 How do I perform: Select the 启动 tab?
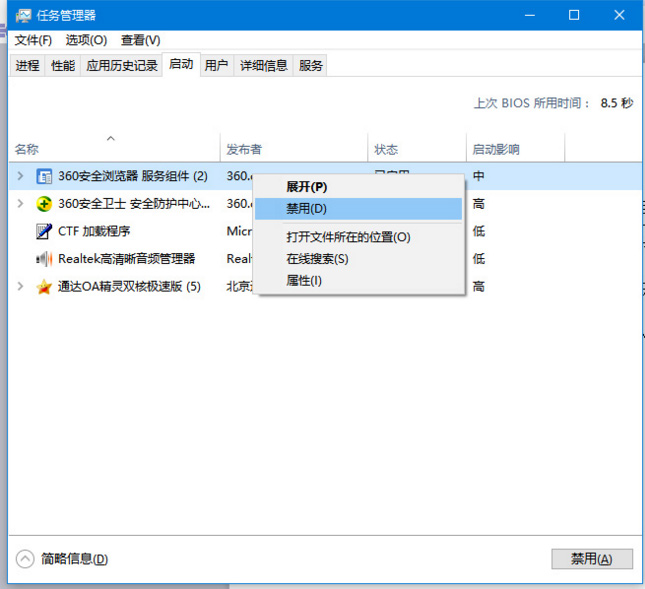[x=181, y=64]
